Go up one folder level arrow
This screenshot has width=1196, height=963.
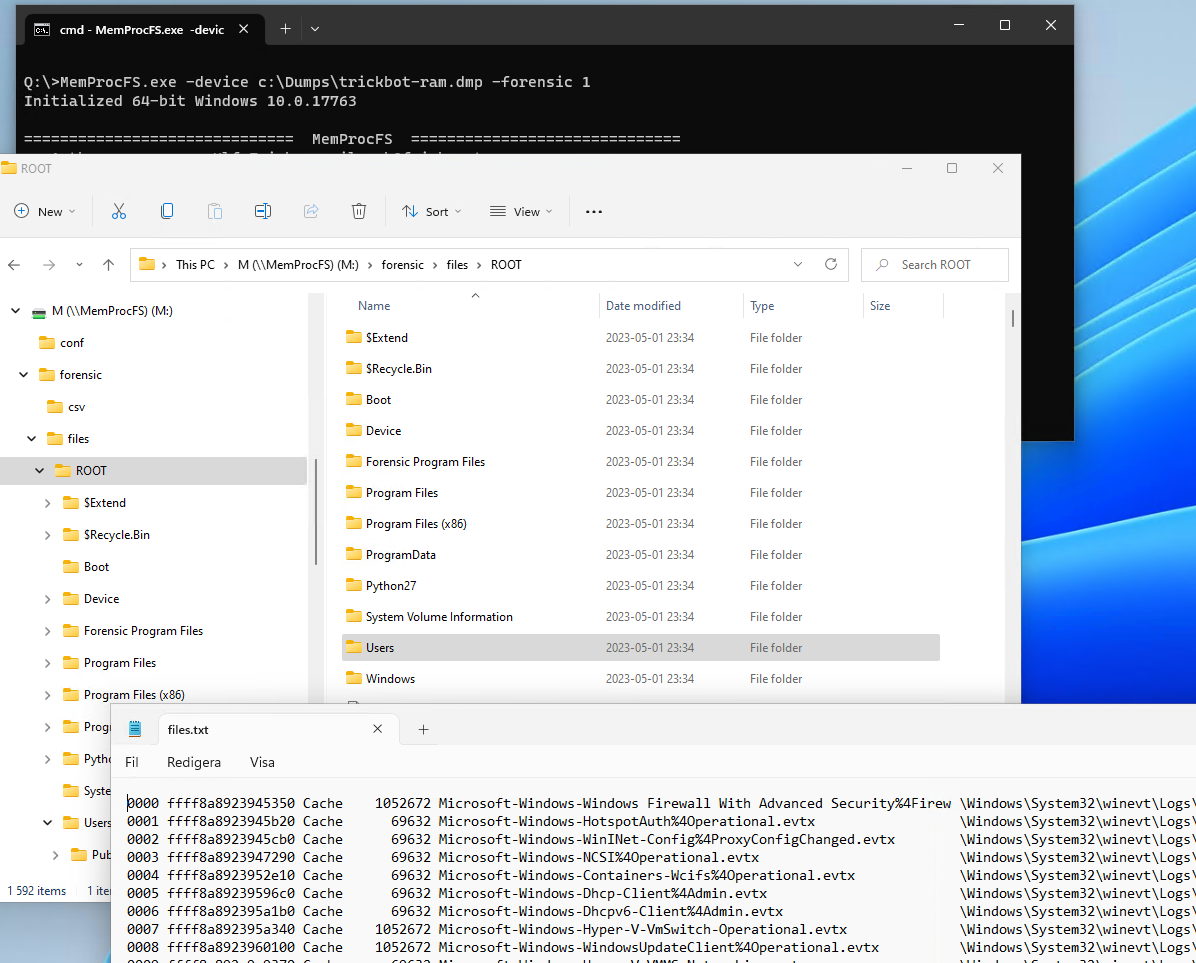click(108, 265)
